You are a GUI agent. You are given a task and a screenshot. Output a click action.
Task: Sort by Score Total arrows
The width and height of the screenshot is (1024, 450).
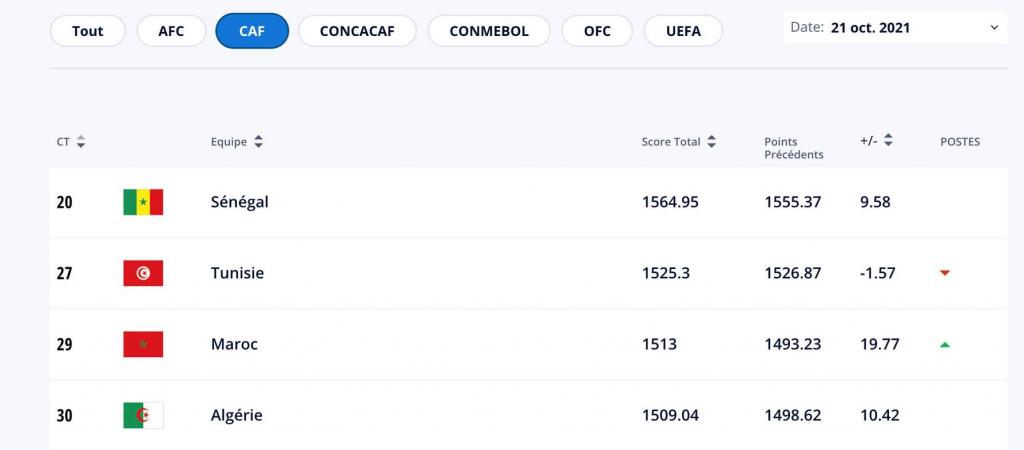click(712, 142)
